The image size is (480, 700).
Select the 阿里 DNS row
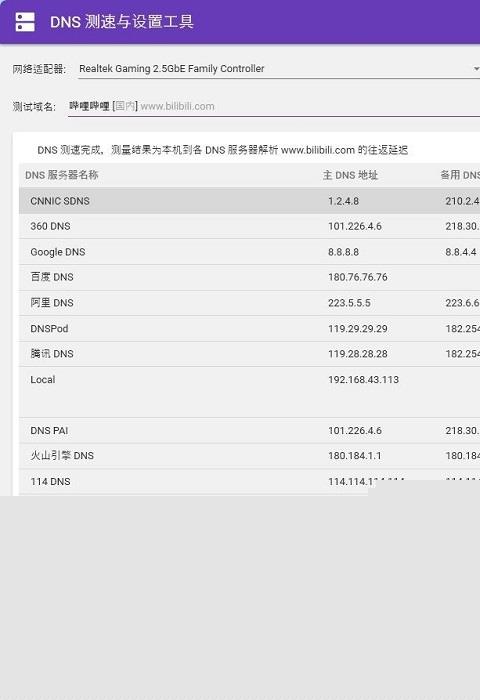pyautogui.click(x=249, y=303)
